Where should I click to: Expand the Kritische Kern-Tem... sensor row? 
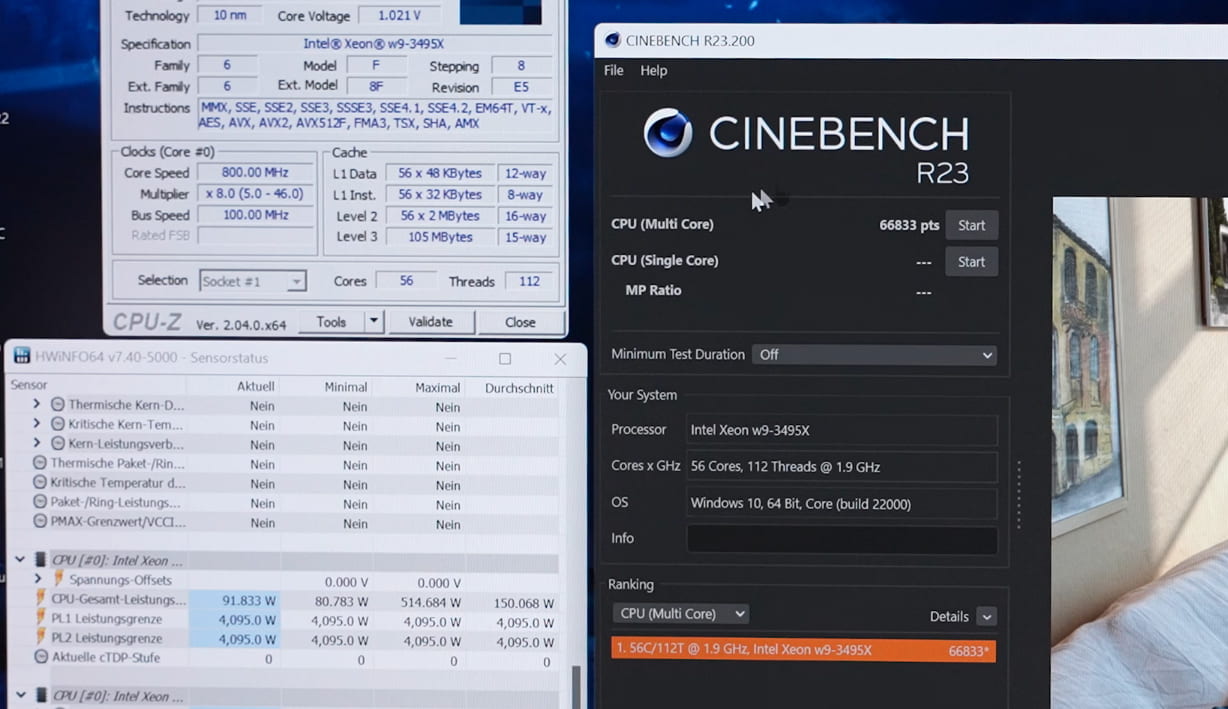37,424
